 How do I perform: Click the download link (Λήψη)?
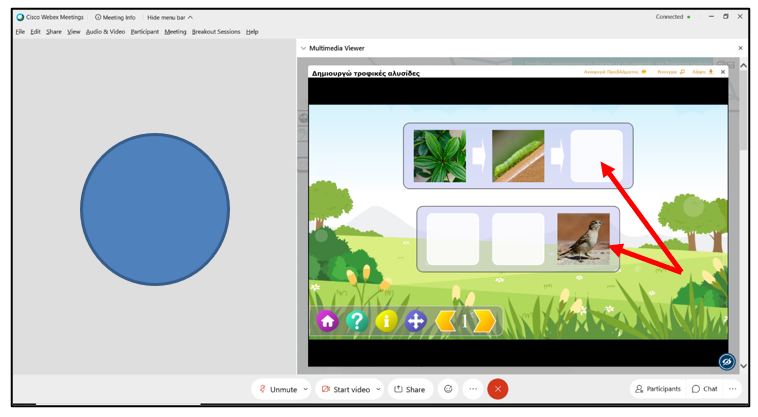click(x=702, y=72)
